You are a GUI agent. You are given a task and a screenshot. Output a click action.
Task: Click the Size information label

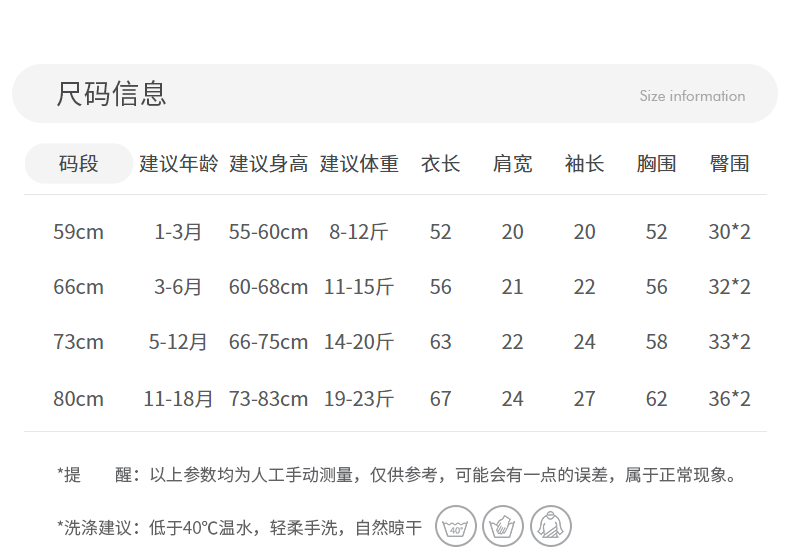pyautogui.click(x=692, y=96)
